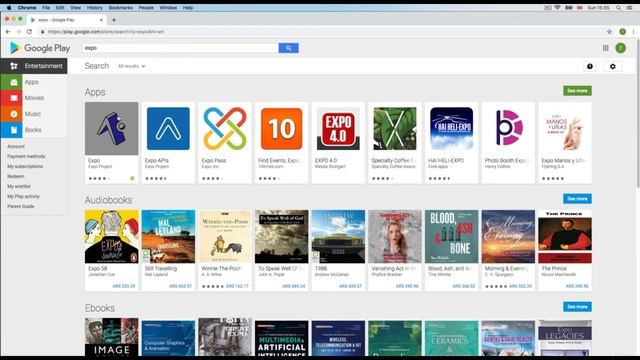
Task: Reload the page with the refresh icon
Action: (29, 31)
